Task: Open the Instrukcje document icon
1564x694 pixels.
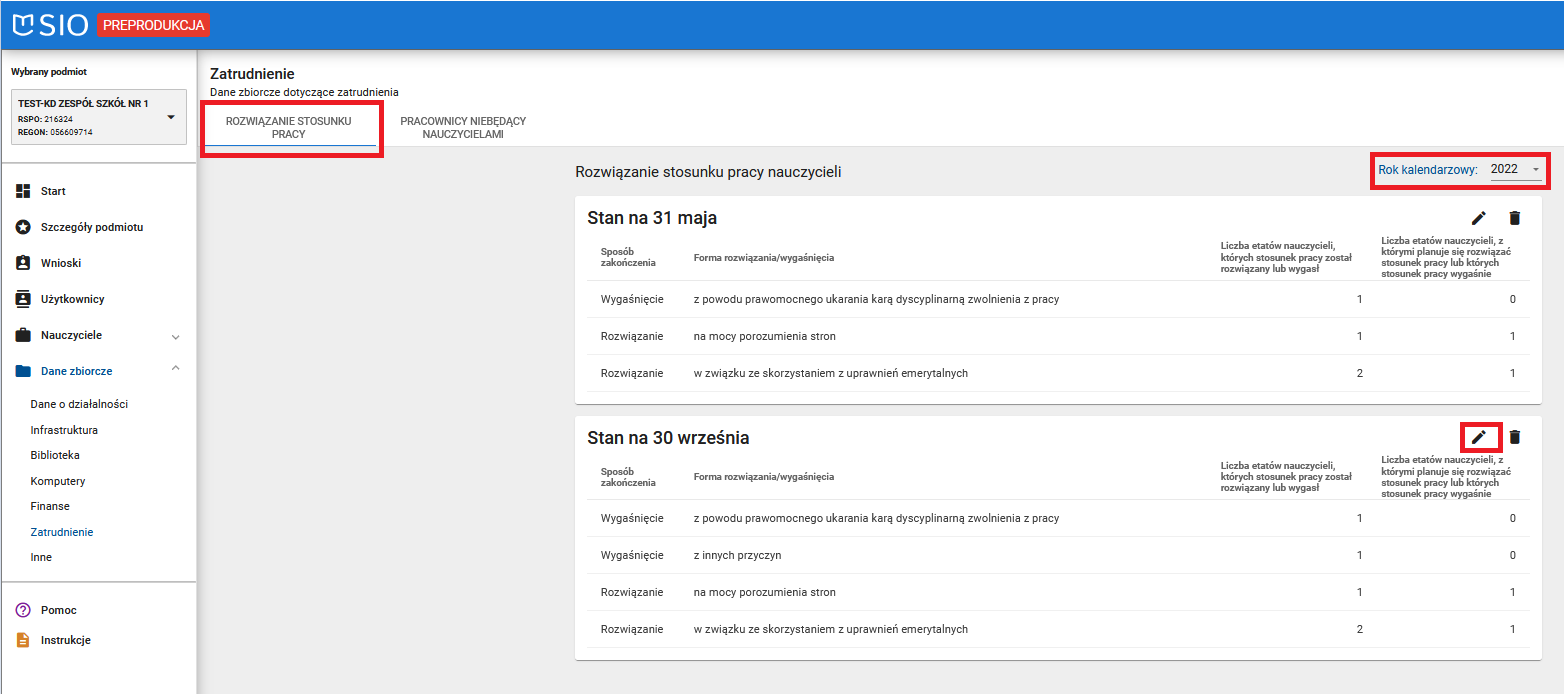Action: click(23, 640)
